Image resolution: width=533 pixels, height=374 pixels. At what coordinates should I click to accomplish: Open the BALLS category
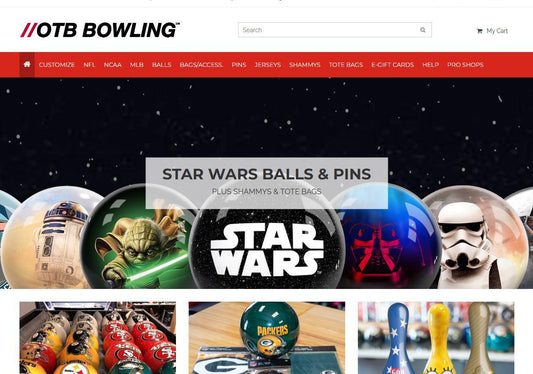161,65
